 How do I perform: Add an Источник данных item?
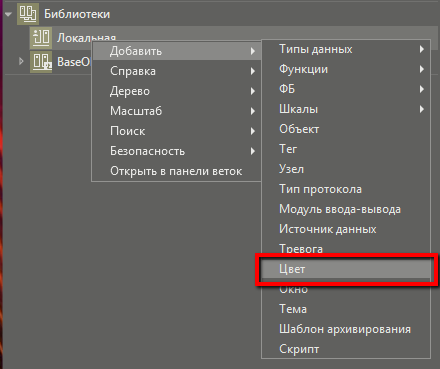(x=346, y=229)
